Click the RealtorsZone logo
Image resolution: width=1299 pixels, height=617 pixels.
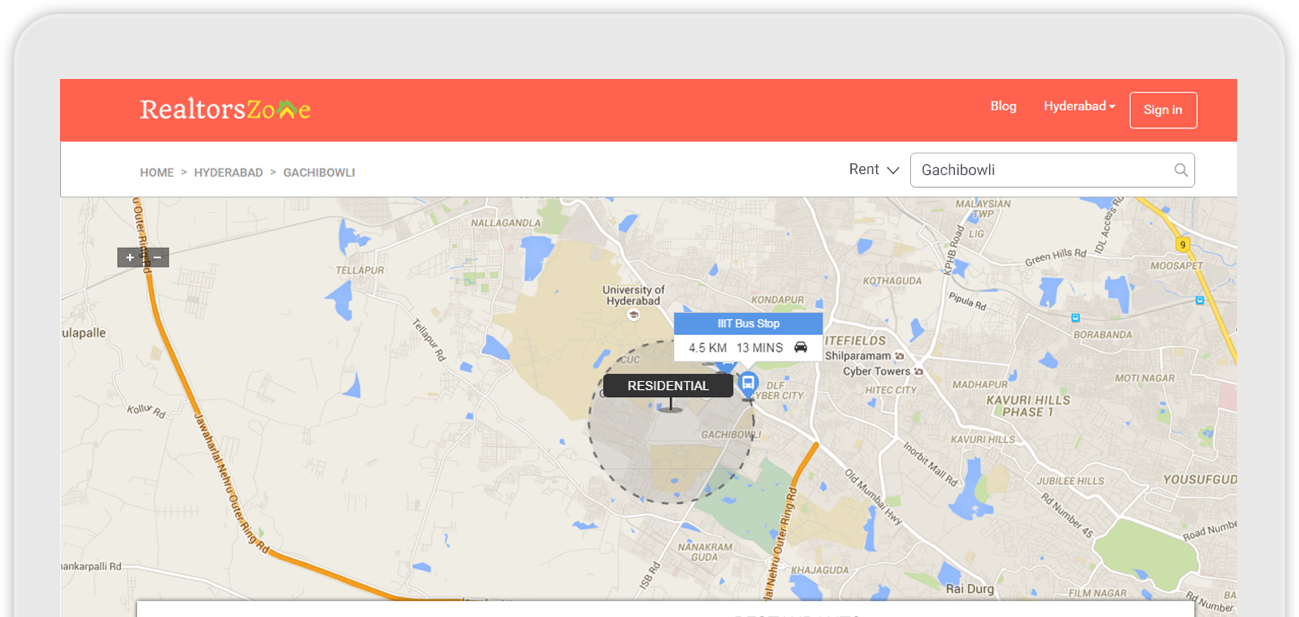225,109
